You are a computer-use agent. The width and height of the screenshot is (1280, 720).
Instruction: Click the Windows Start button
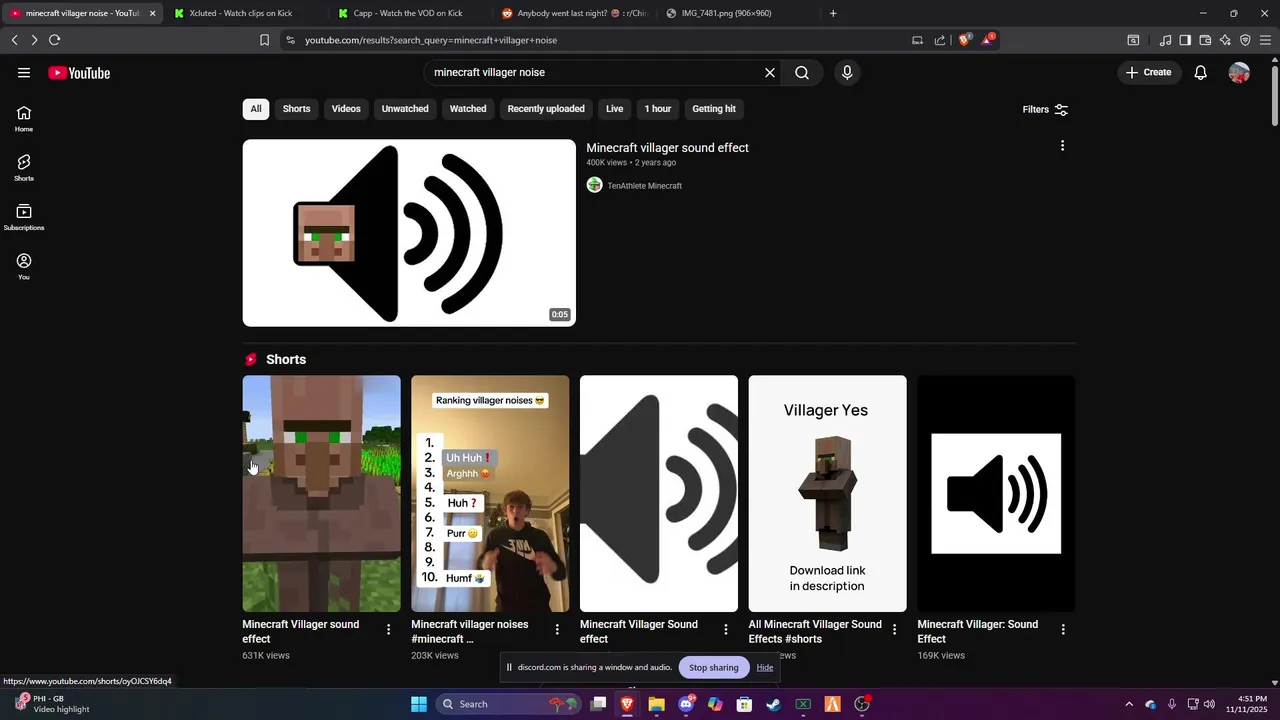point(419,704)
